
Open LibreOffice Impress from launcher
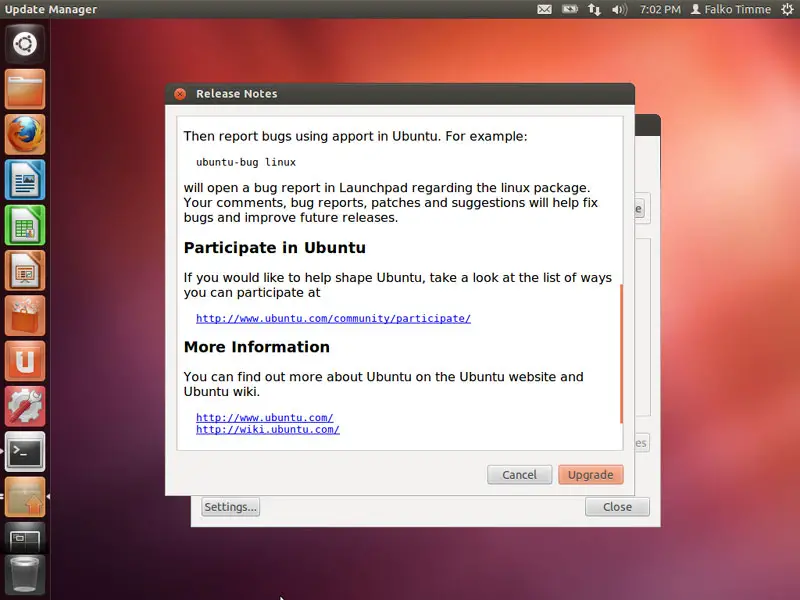click(25, 270)
